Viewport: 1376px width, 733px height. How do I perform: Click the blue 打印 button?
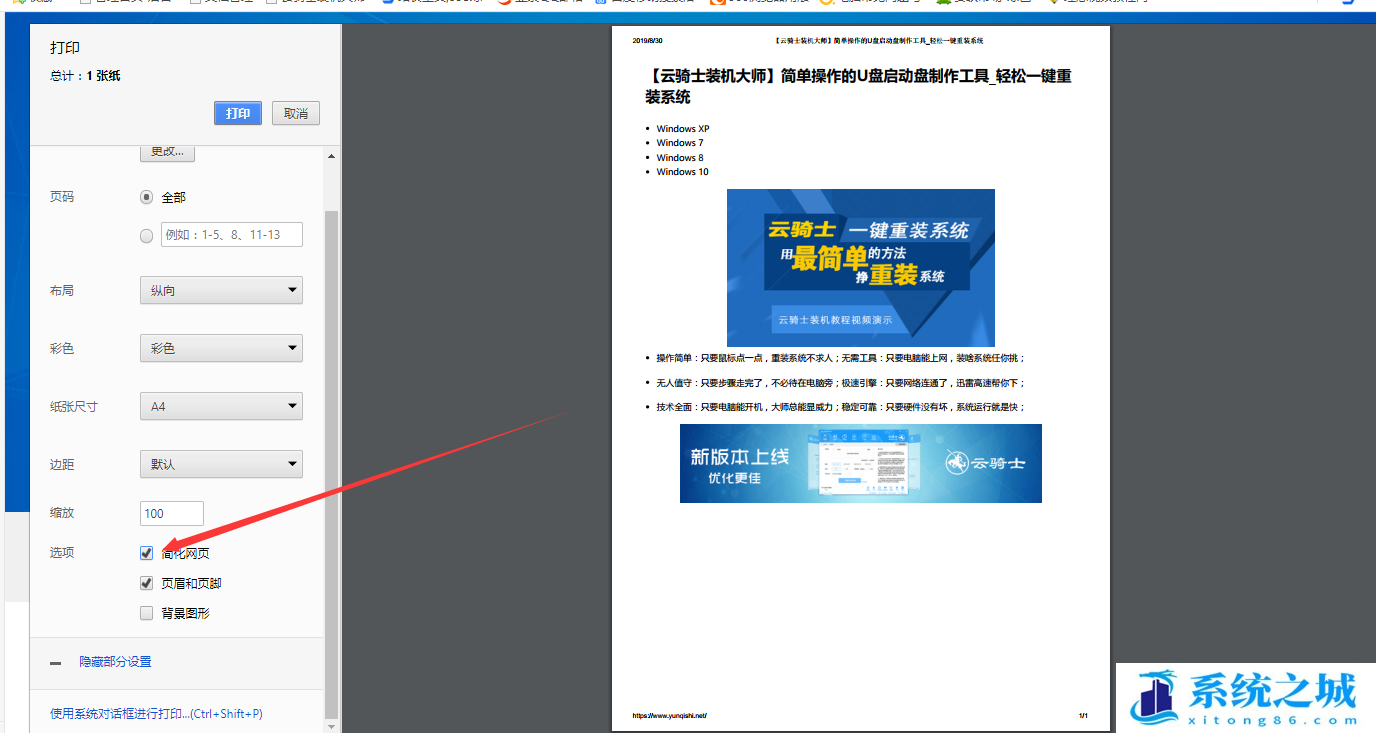[238, 113]
